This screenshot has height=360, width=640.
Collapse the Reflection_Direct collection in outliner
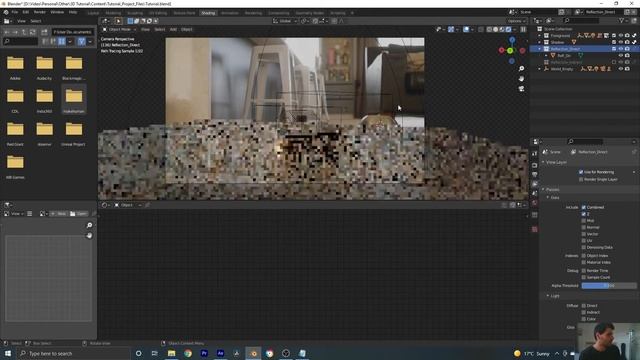pyautogui.click(x=540, y=49)
